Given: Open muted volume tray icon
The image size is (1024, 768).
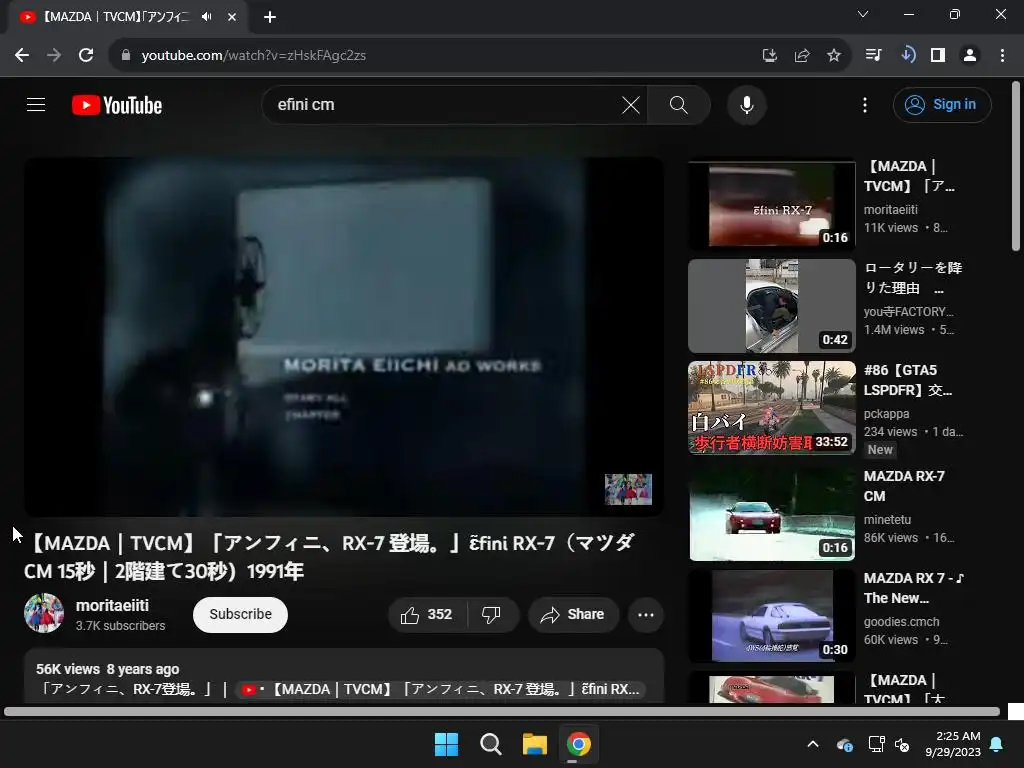Looking at the screenshot, I should pyautogui.click(x=903, y=744).
